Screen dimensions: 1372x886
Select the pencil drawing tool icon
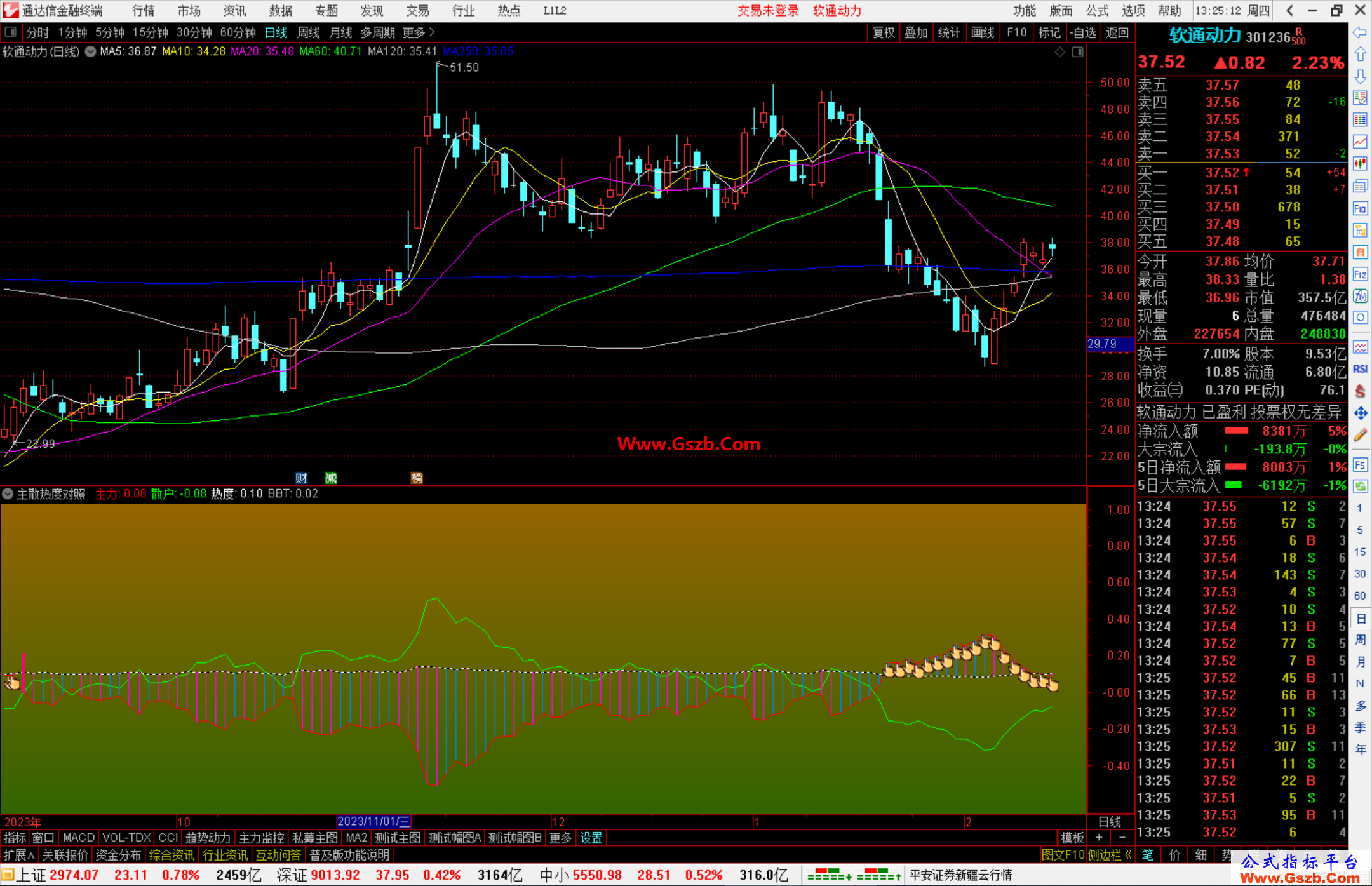[1360, 436]
